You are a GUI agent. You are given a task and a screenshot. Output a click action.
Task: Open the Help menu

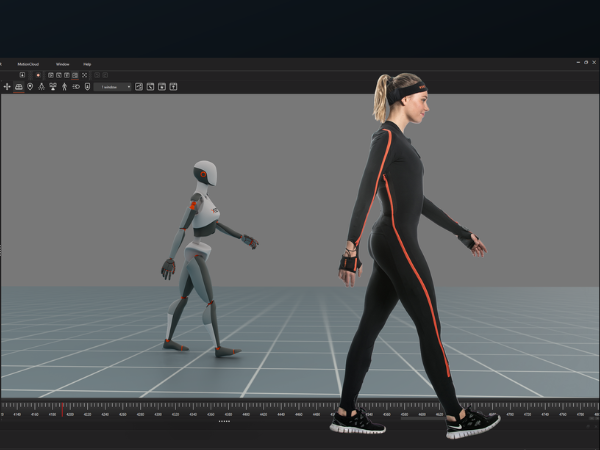(87, 64)
